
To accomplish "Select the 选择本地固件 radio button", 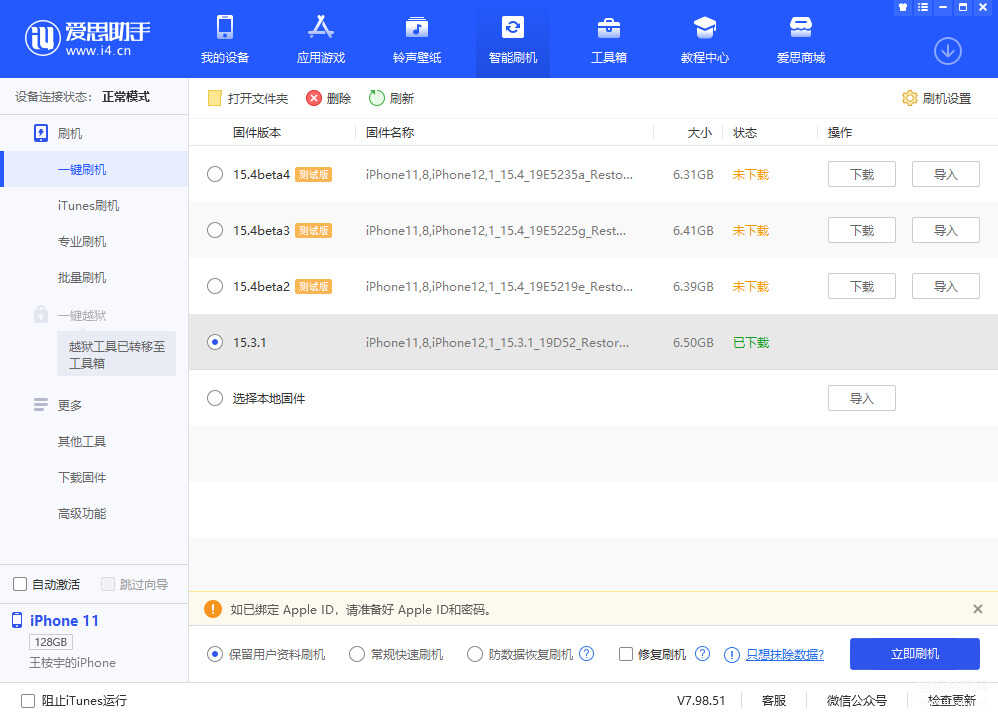I will point(215,398).
